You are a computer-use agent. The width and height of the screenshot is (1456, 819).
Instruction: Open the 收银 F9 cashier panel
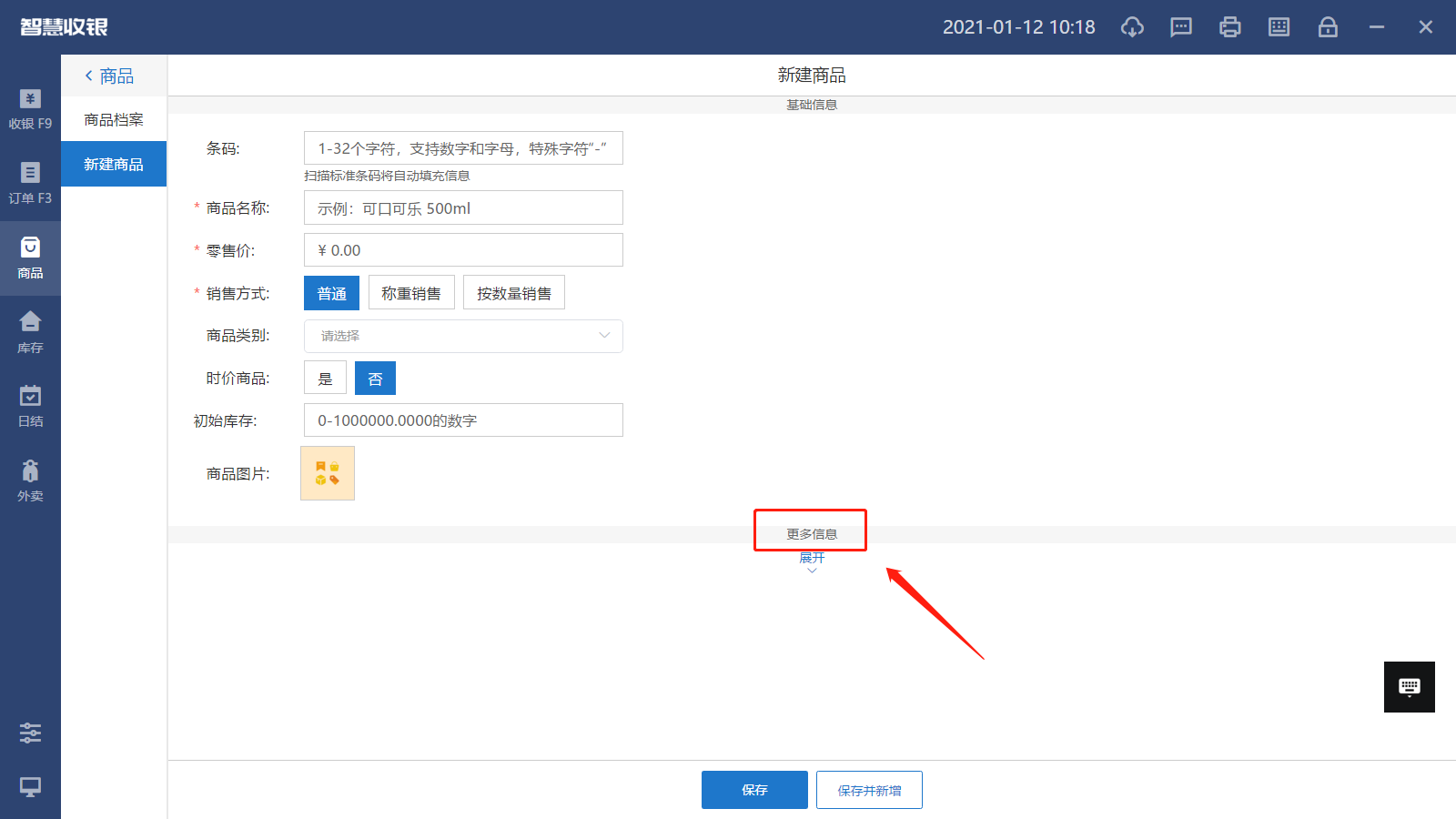coord(30,109)
